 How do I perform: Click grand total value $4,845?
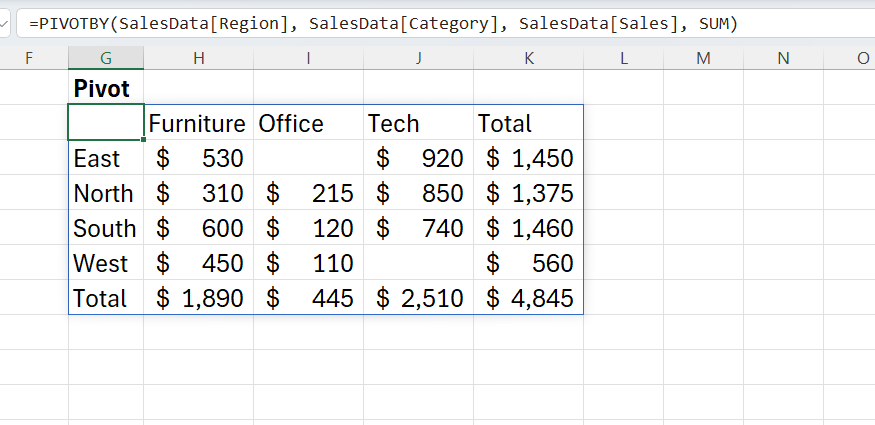528,297
